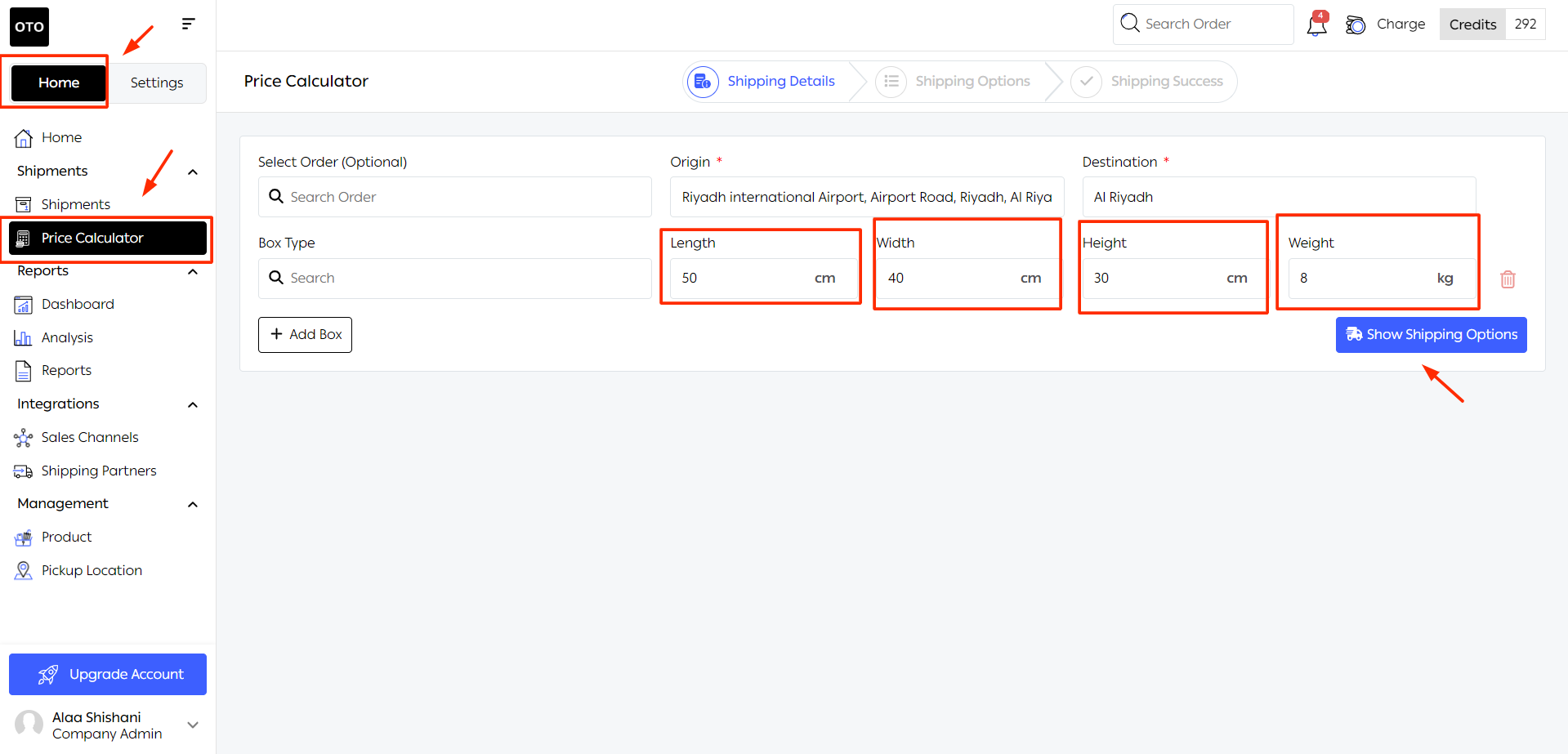Viewport: 1568px width, 754px height.
Task: Focus the Width input field
Action: coord(969,279)
